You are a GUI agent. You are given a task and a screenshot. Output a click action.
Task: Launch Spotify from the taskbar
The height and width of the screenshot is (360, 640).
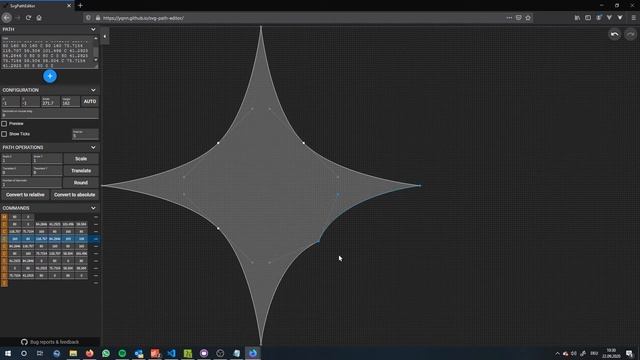122,353
